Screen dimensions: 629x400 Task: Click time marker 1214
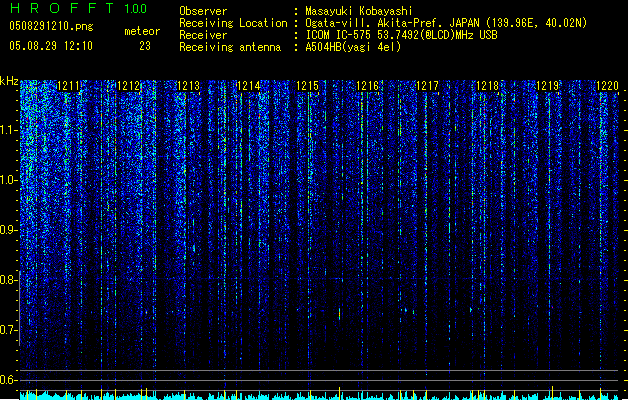coord(248,86)
